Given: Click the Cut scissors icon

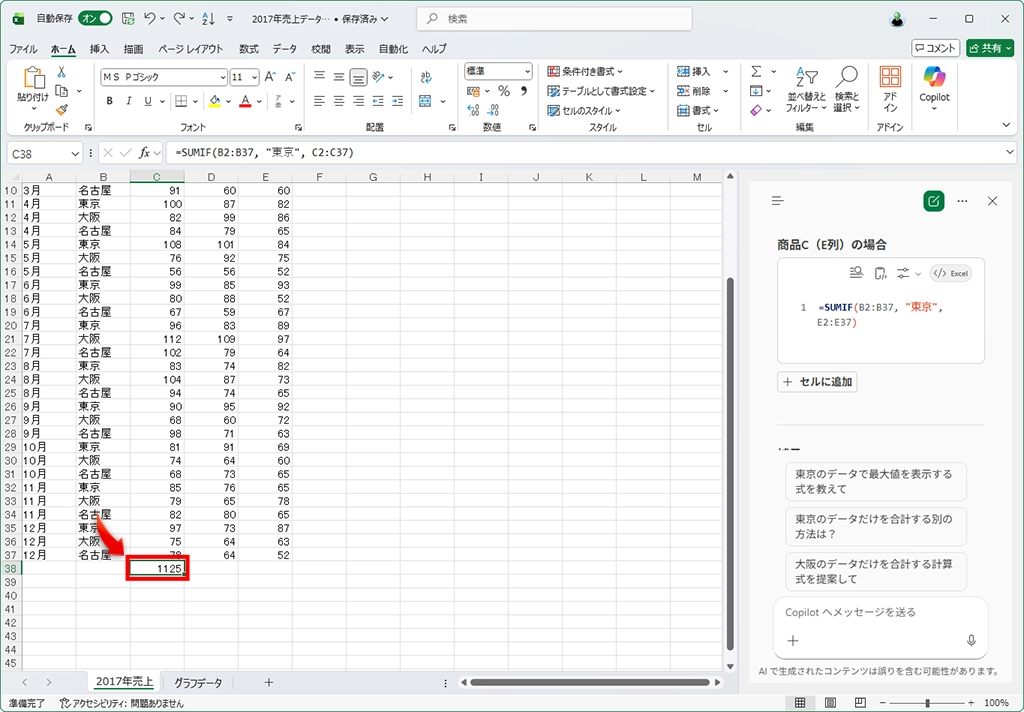Looking at the screenshot, I should point(62,72).
